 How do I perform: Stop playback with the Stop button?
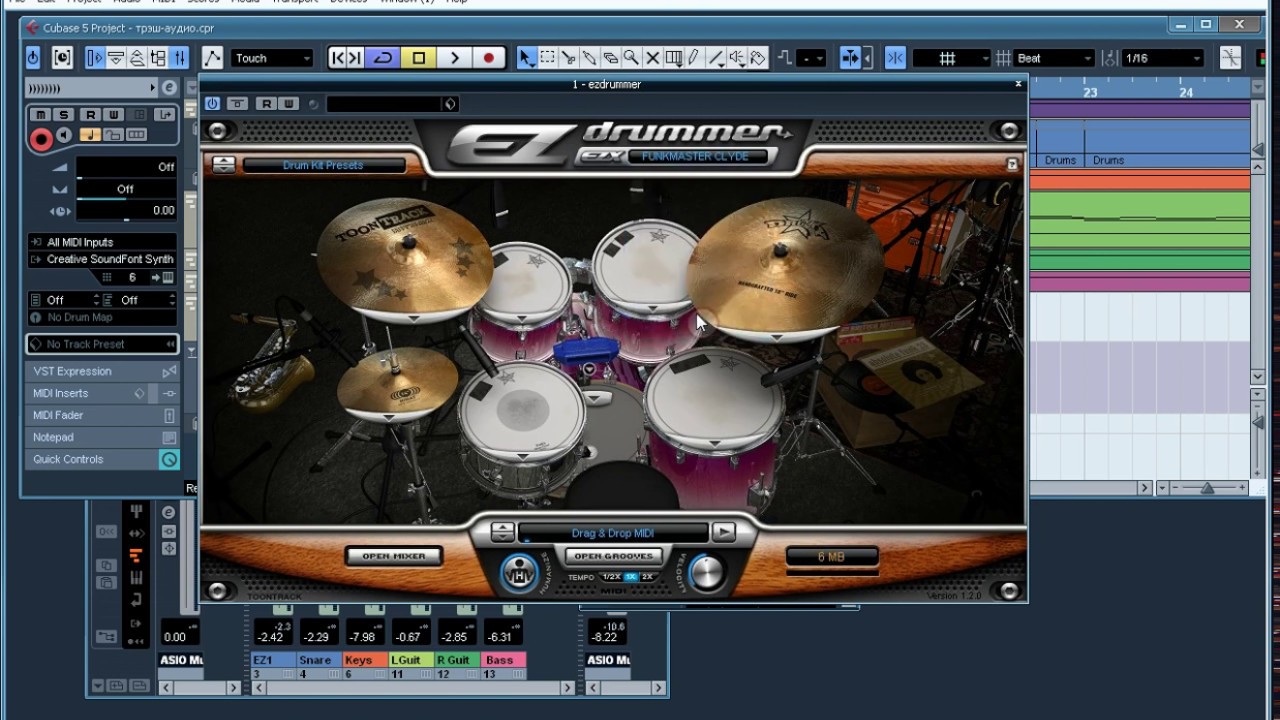click(x=418, y=58)
